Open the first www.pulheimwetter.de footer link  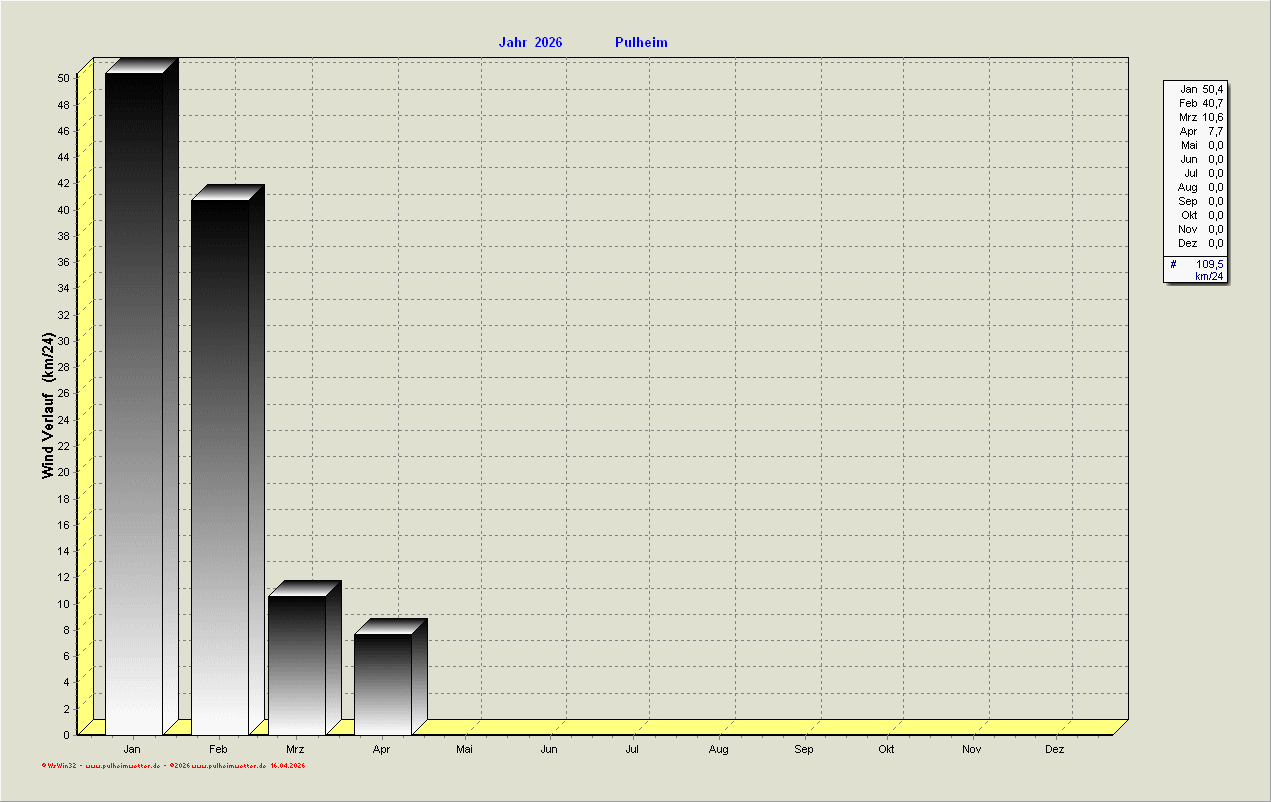tap(123, 766)
